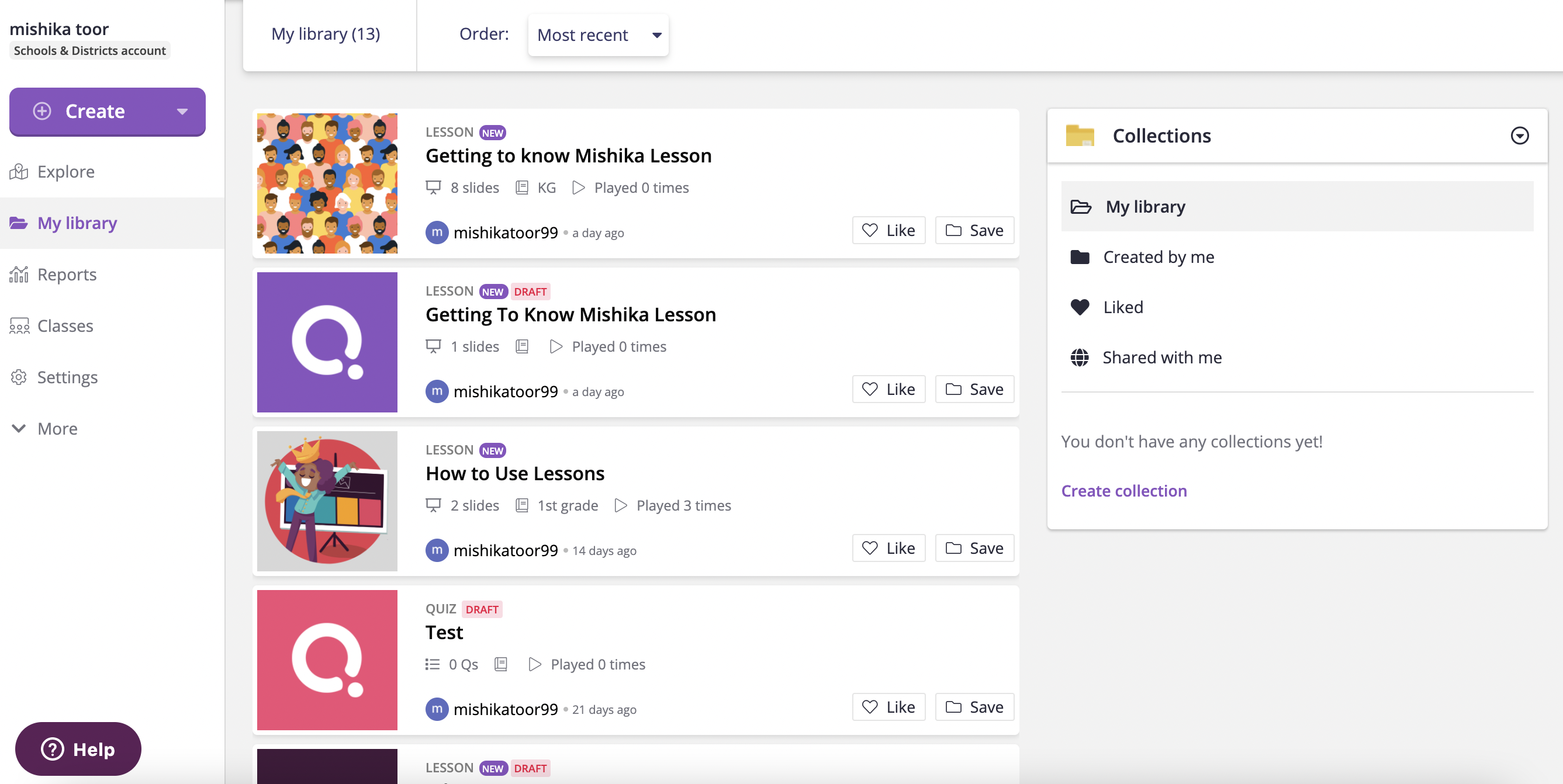The image size is (1563, 784).
Task: Click the Like heart icon on 'Test' quiz
Action: point(870,707)
